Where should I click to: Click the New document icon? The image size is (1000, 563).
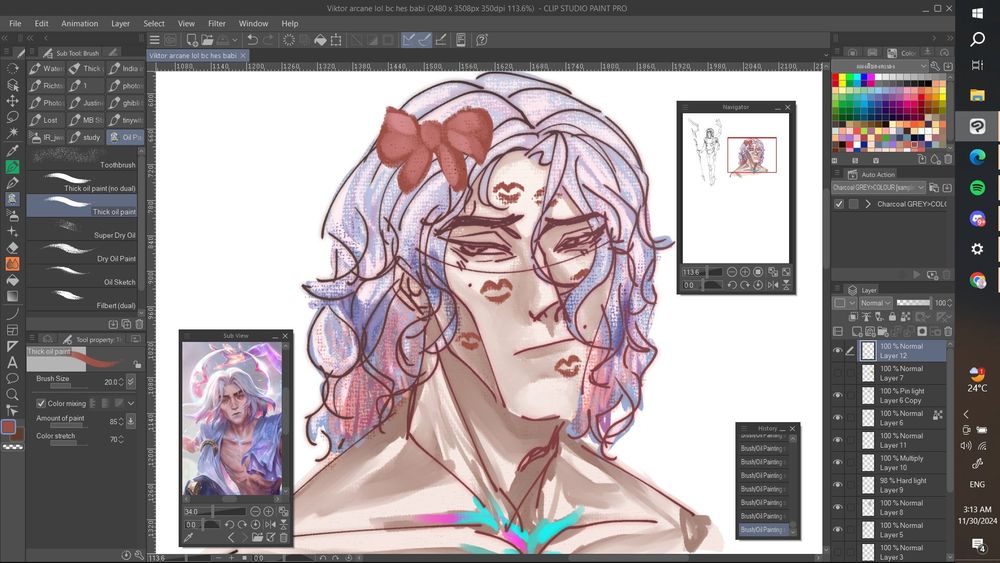pyautogui.click(x=191, y=40)
